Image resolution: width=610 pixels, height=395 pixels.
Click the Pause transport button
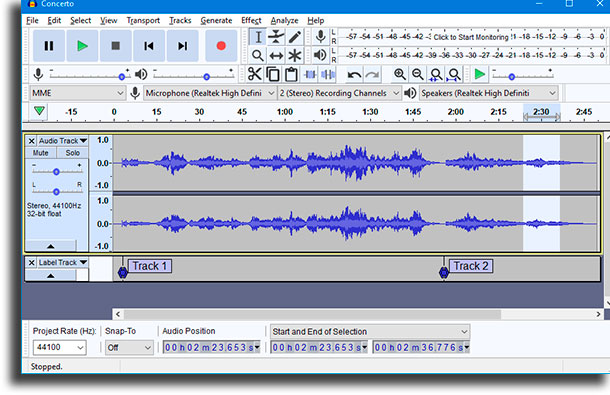tap(49, 46)
